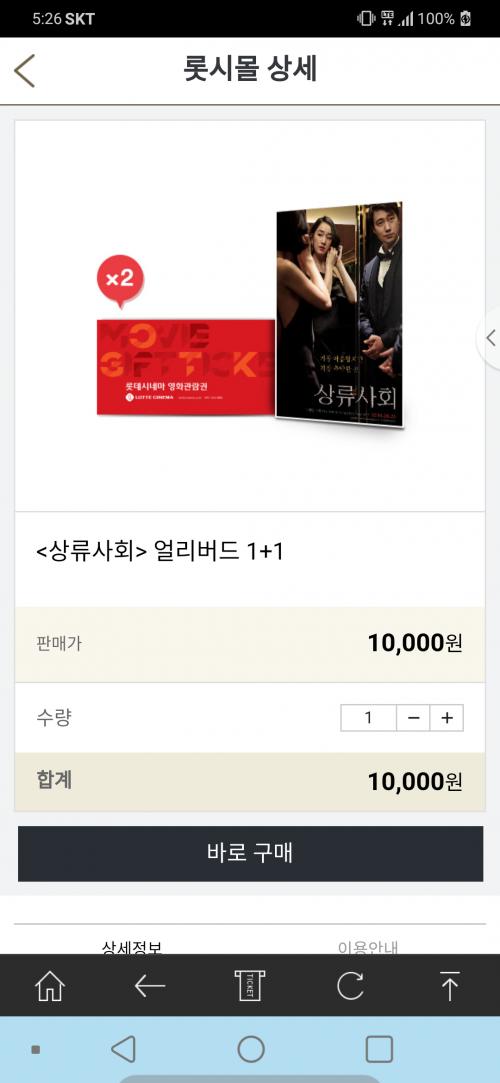Increase quantity with the plus button
The width and height of the screenshot is (500, 1083).
tap(447, 718)
